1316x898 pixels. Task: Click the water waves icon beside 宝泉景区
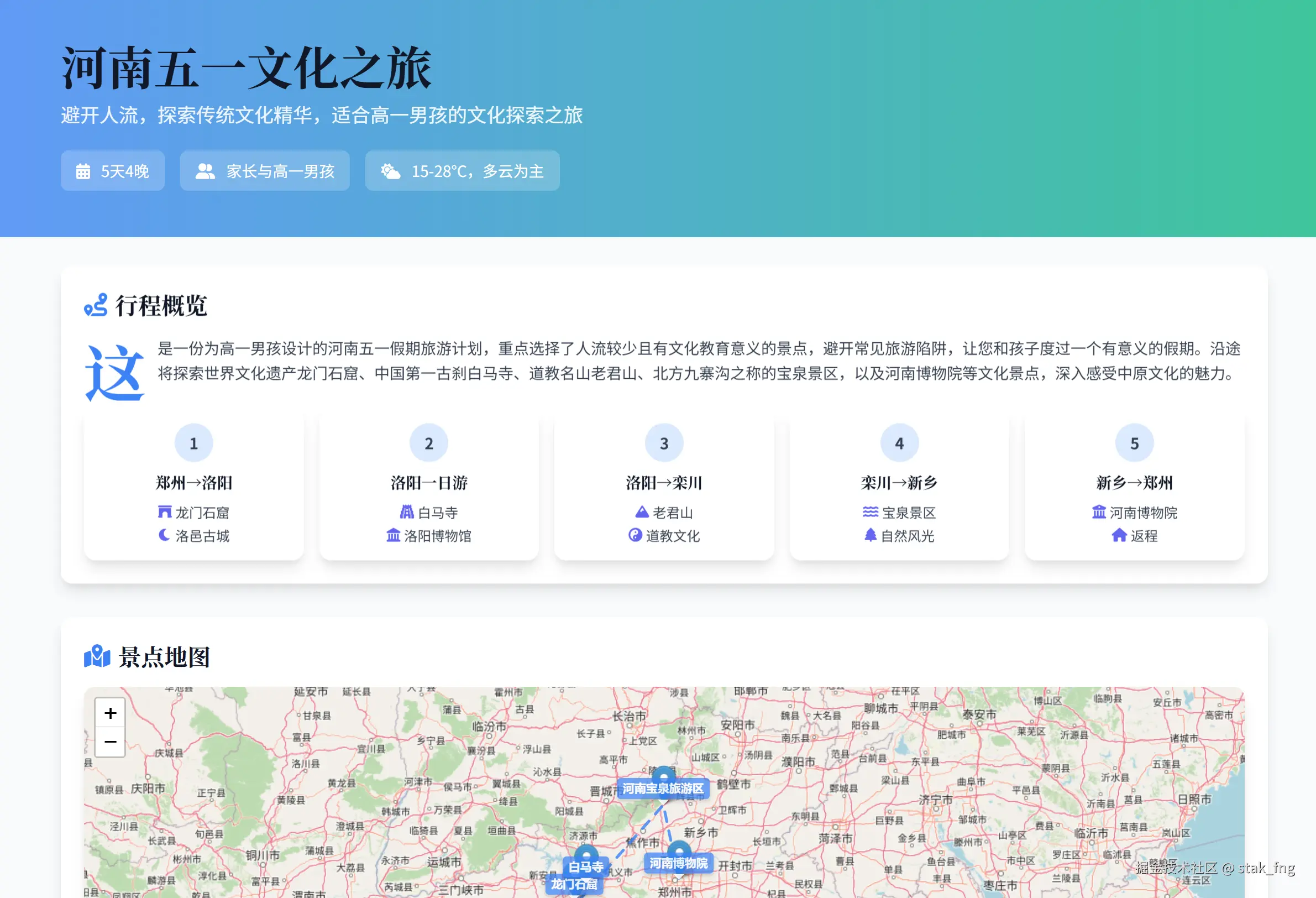871,512
